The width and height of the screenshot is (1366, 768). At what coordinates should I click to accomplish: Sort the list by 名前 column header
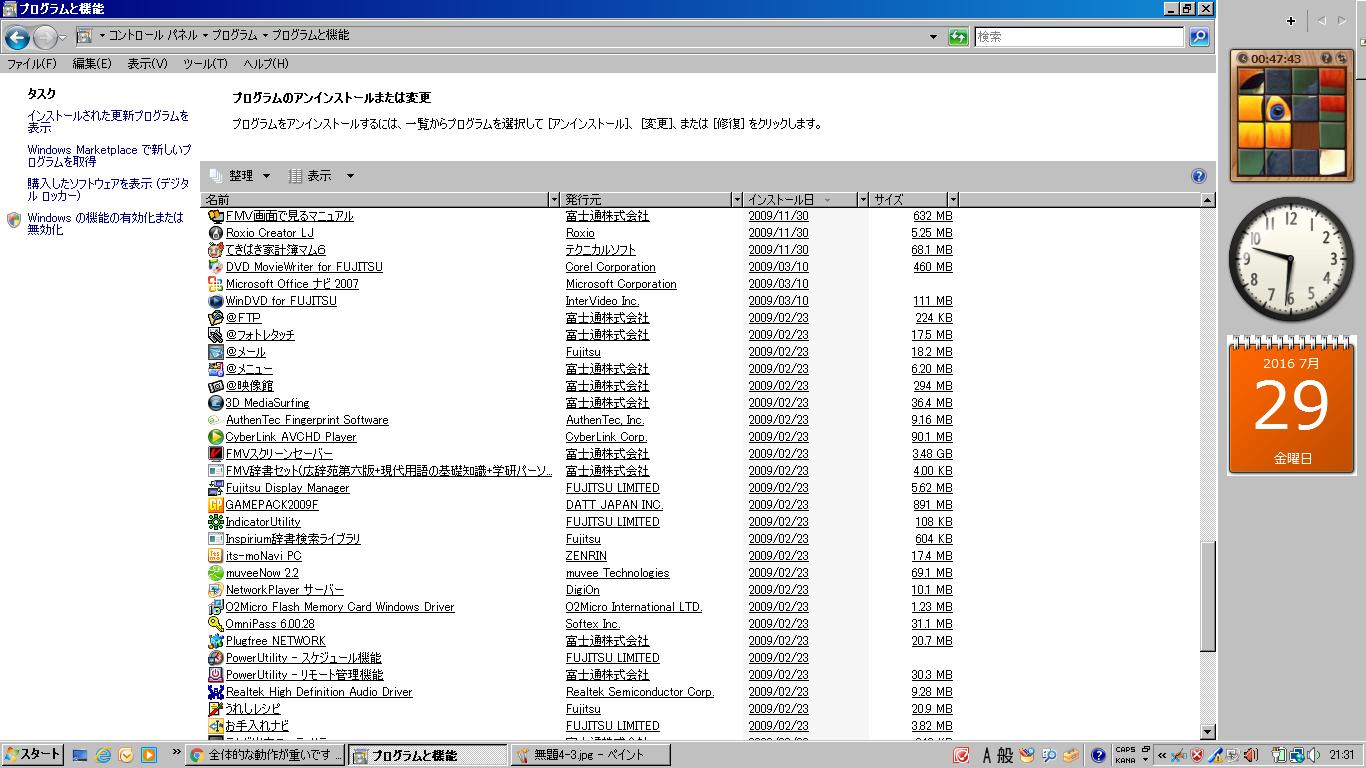click(376, 200)
